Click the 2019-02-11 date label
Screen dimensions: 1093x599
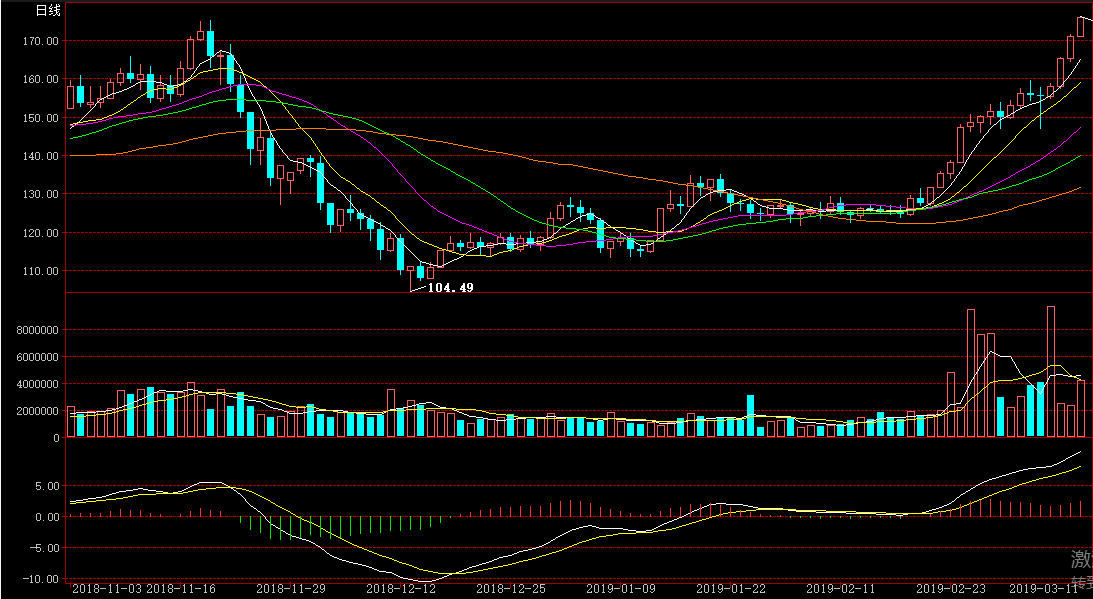(841, 589)
